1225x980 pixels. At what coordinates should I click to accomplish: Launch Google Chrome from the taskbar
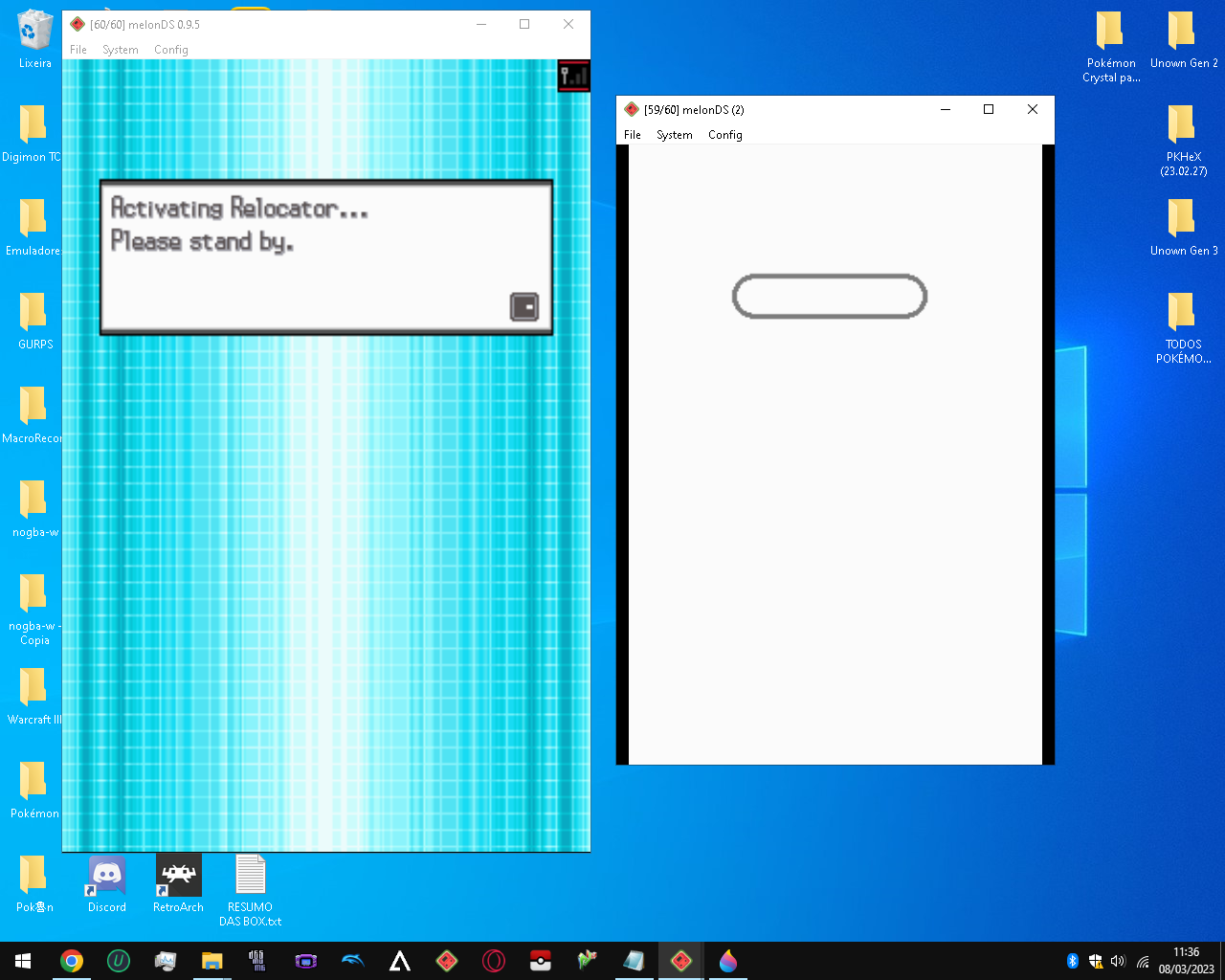72,961
